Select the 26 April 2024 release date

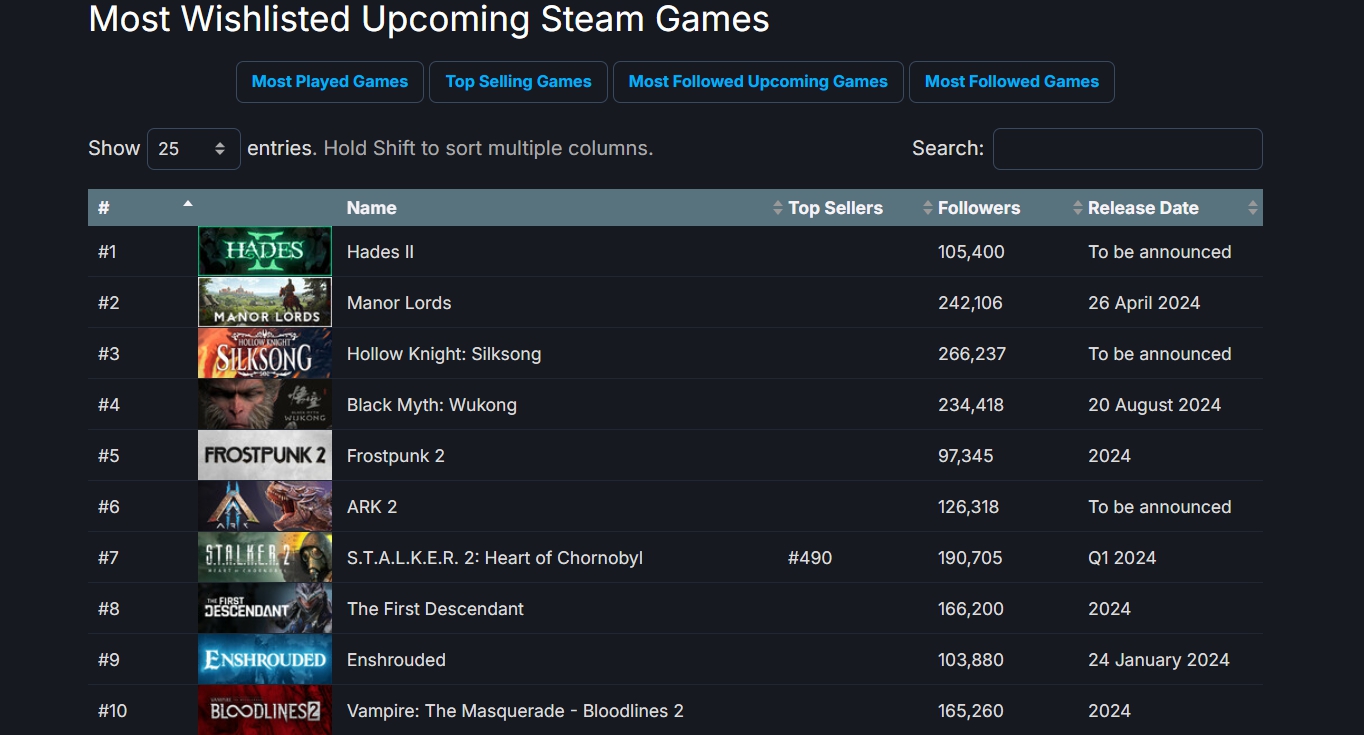(1144, 303)
